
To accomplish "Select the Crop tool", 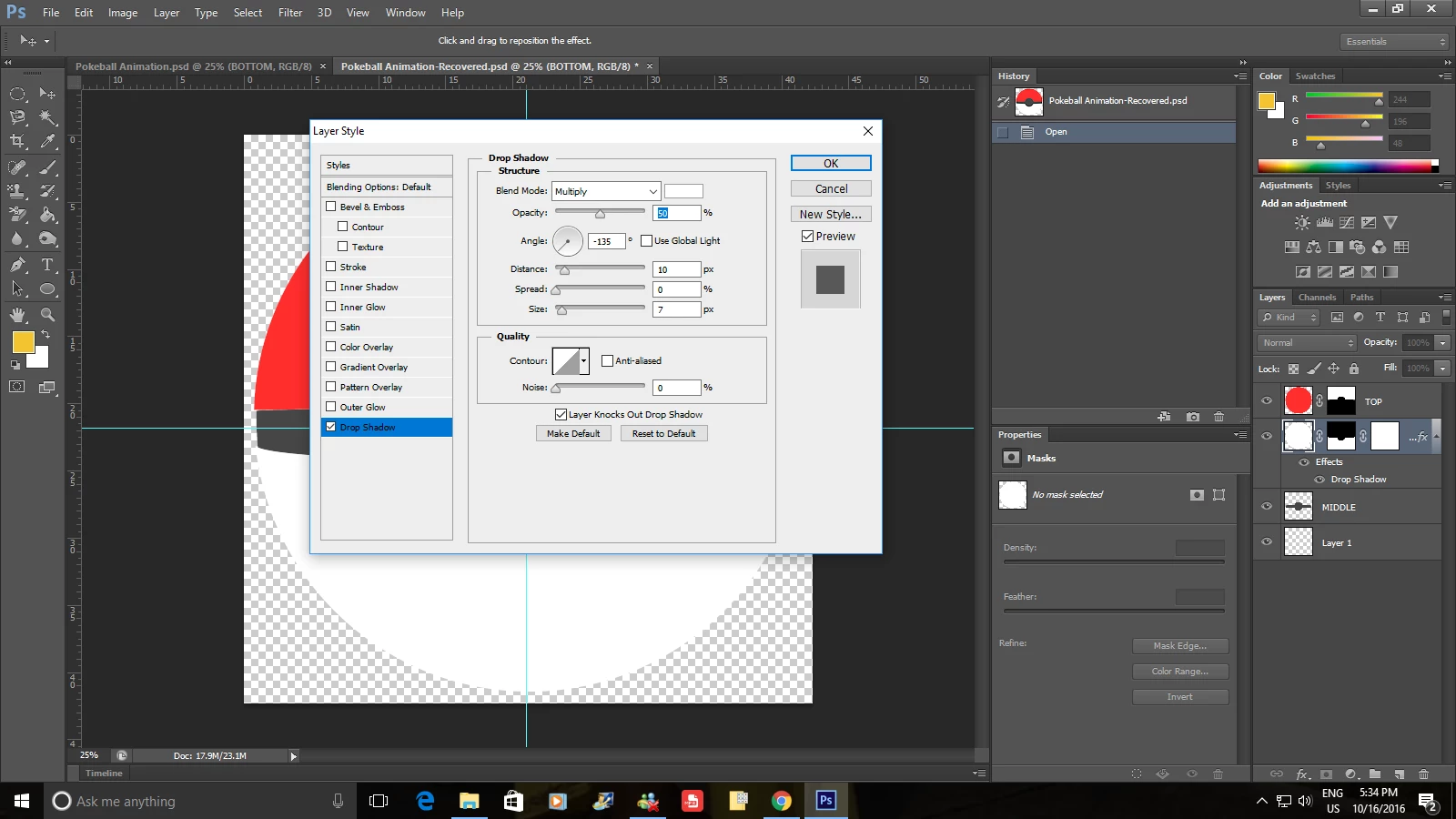I will pyautogui.click(x=17, y=141).
